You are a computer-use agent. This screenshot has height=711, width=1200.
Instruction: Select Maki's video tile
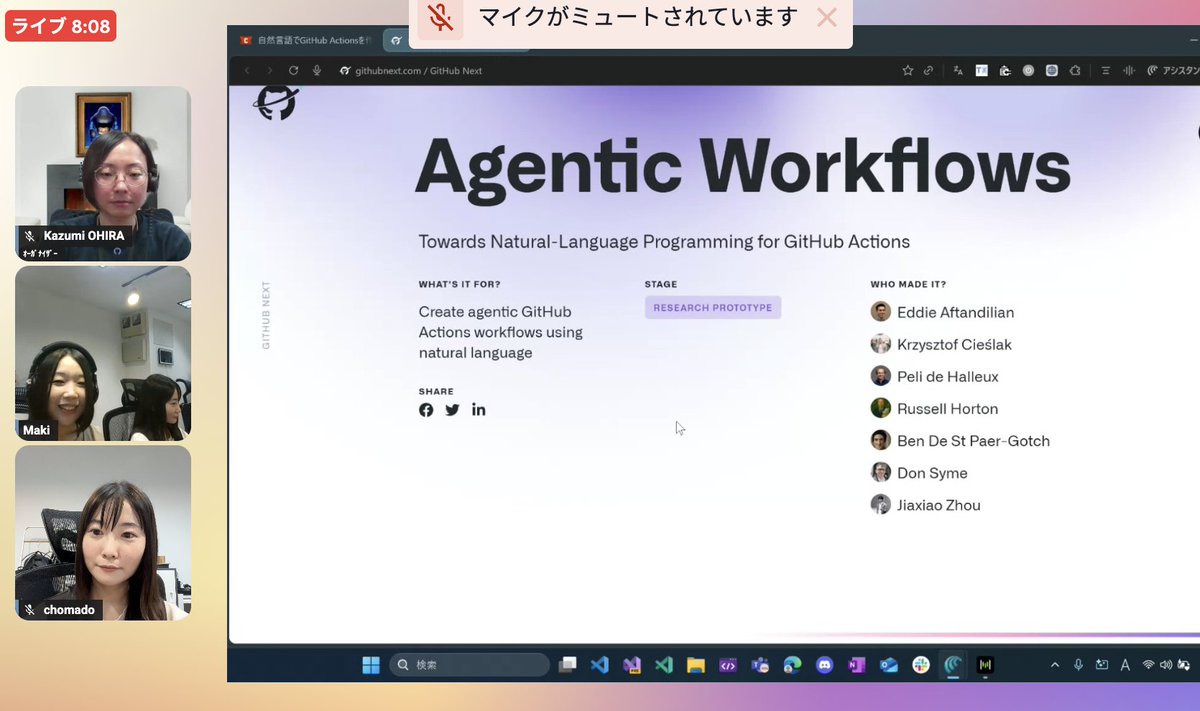point(103,353)
